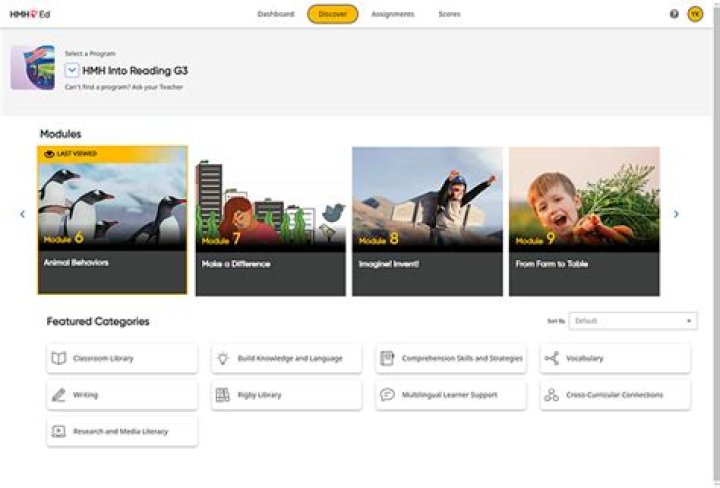
Task: Switch to the Dashboard tab
Action: click(275, 14)
